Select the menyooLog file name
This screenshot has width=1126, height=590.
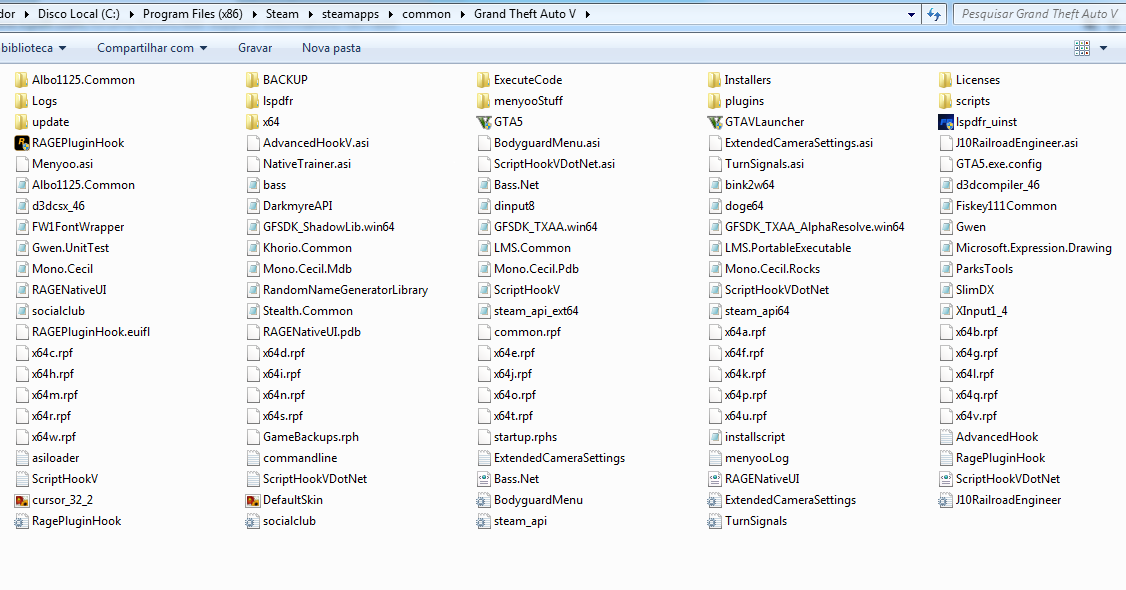756,458
